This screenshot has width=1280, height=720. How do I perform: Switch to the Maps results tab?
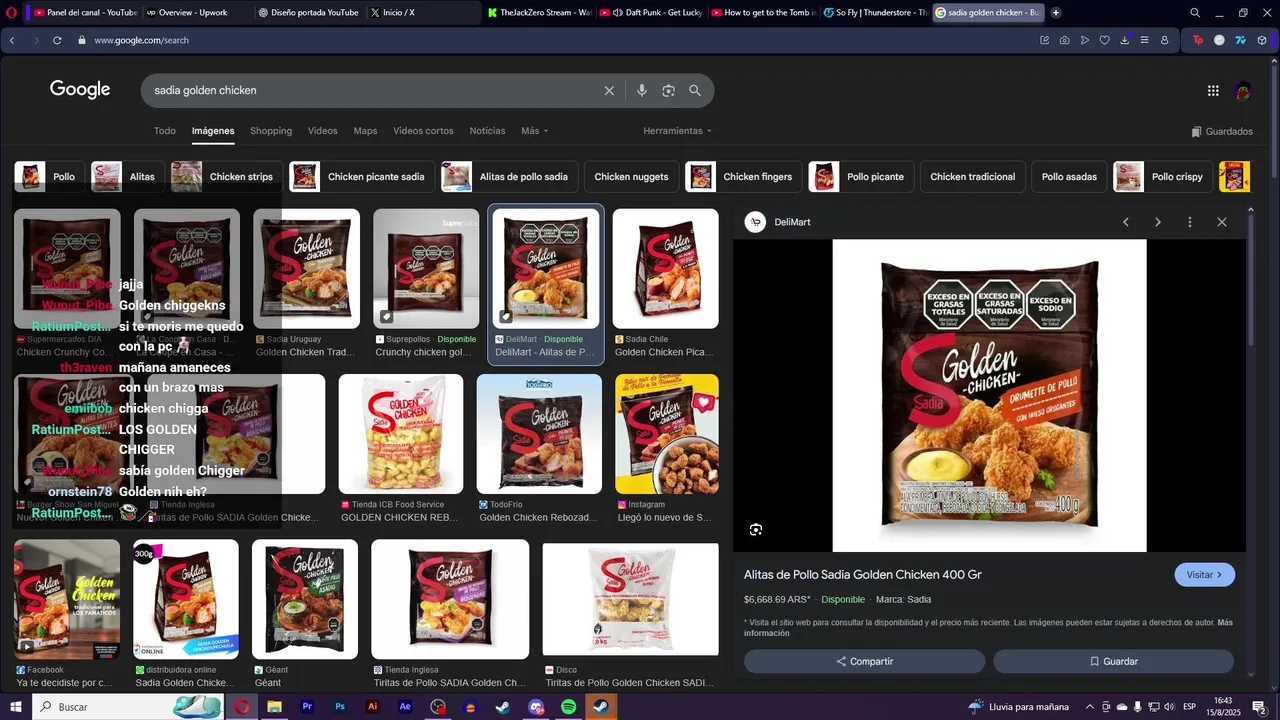coord(365,131)
